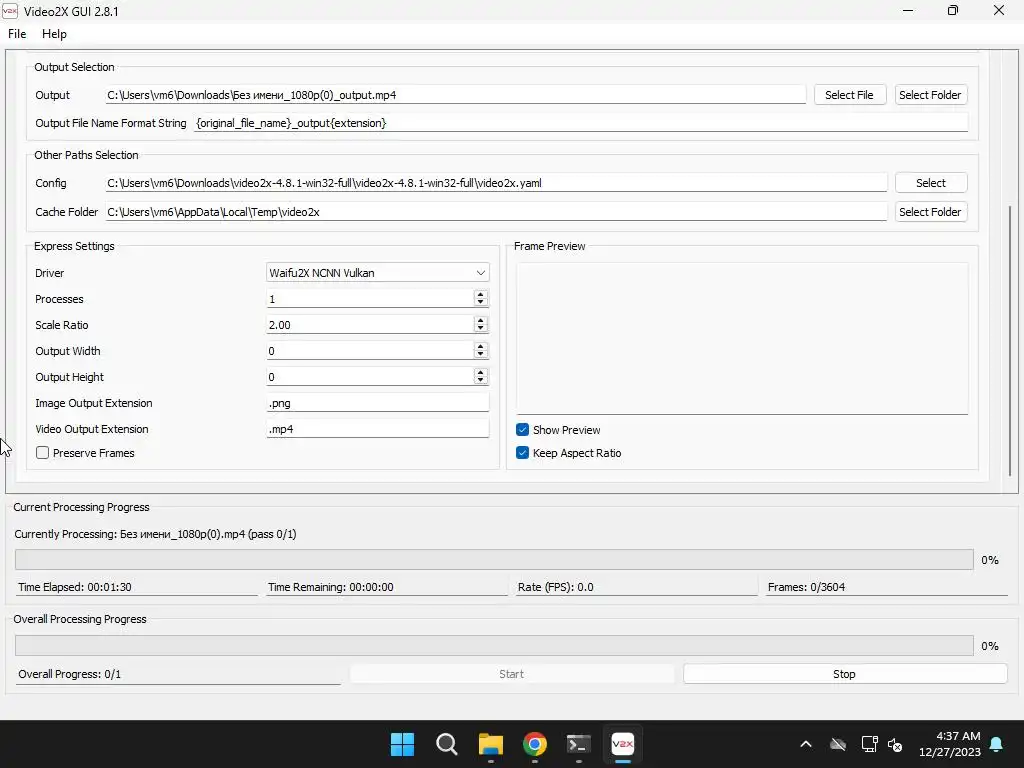1024x768 pixels.
Task: Decrease Output Width with down arrow
Action: (481, 355)
